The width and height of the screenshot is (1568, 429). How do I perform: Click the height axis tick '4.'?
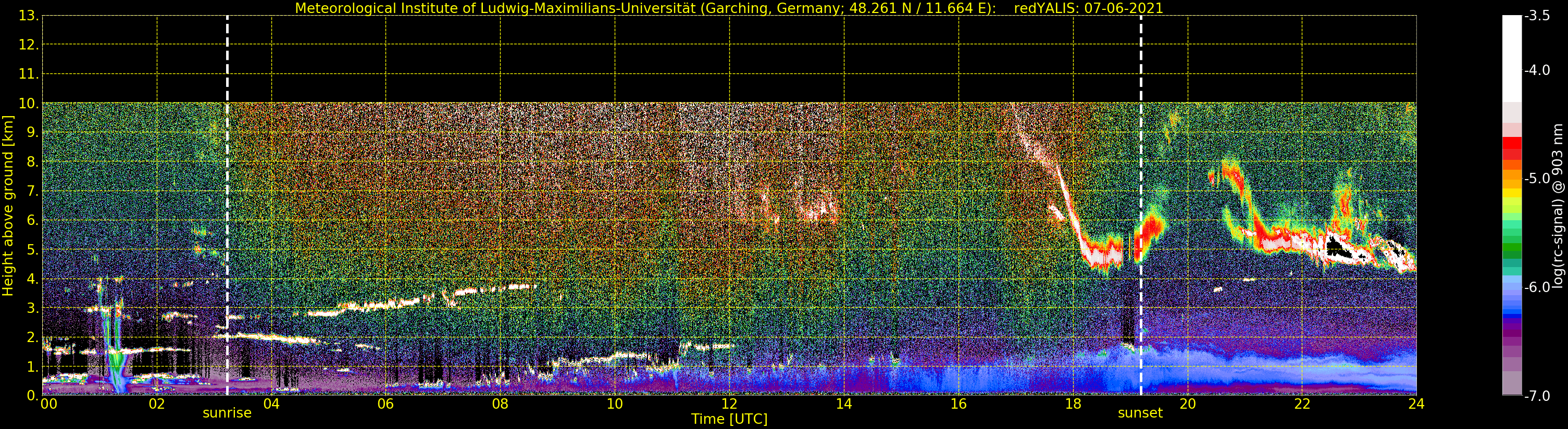[32, 279]
